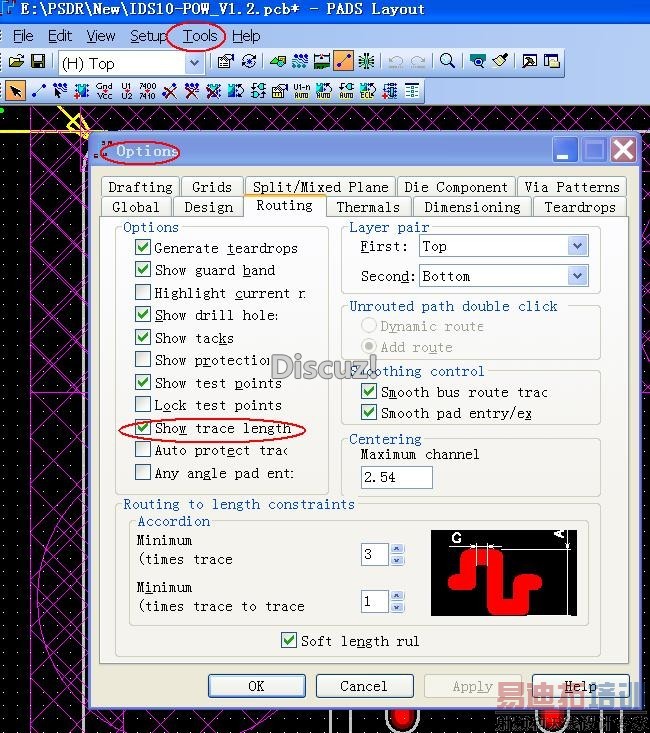650x733 pixels.
Task: Switch to the Via Patterns tab
Action: pos(571,187)
